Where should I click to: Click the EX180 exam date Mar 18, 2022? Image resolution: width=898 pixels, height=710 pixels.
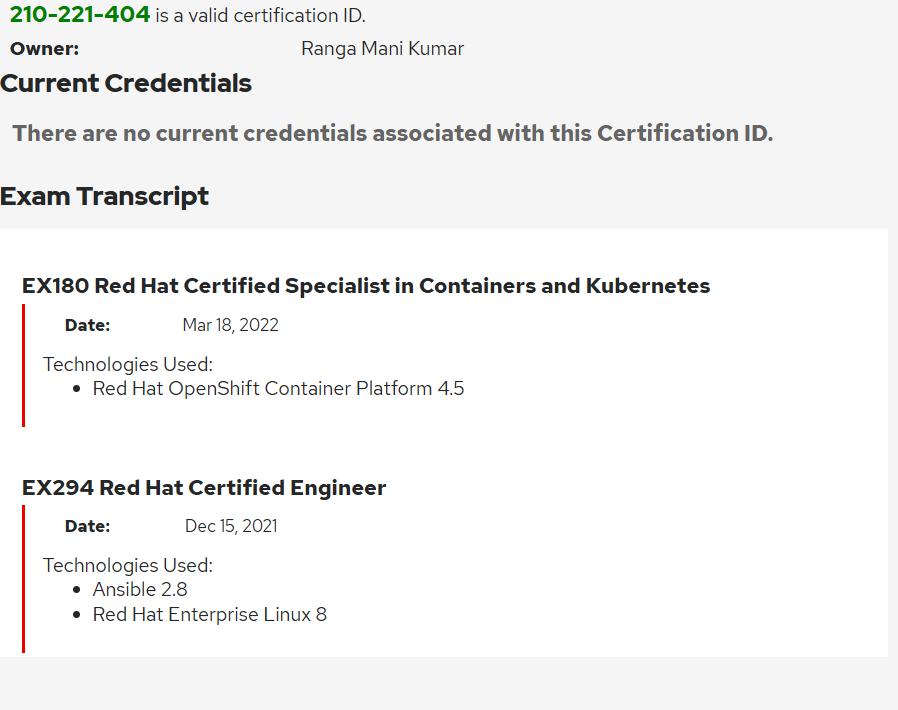230,325
